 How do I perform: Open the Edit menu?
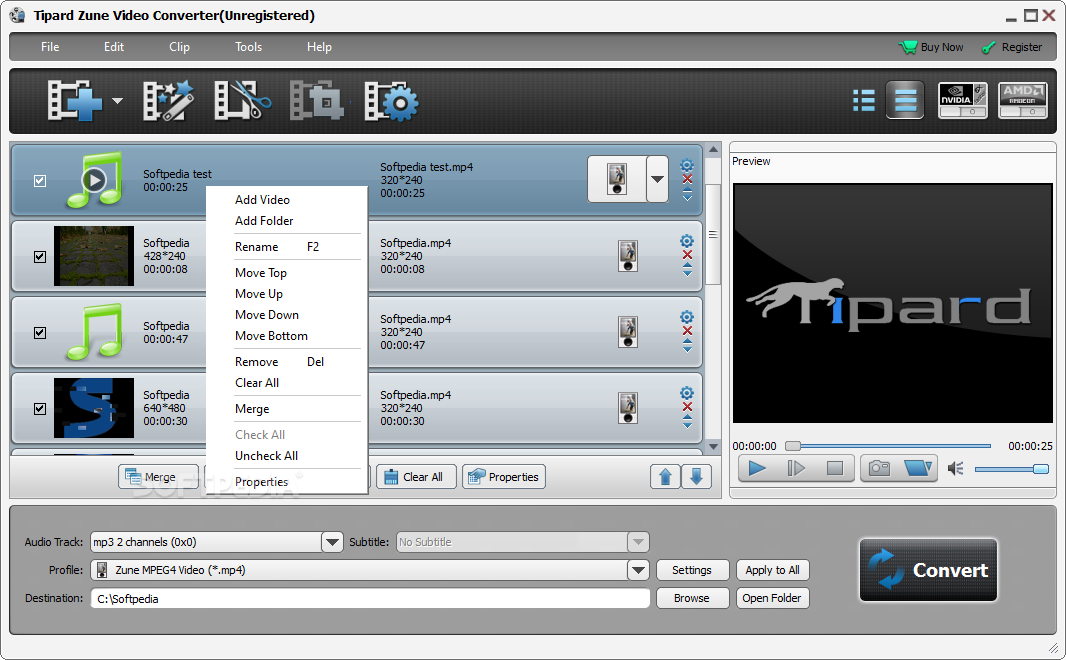coord(114,47)
